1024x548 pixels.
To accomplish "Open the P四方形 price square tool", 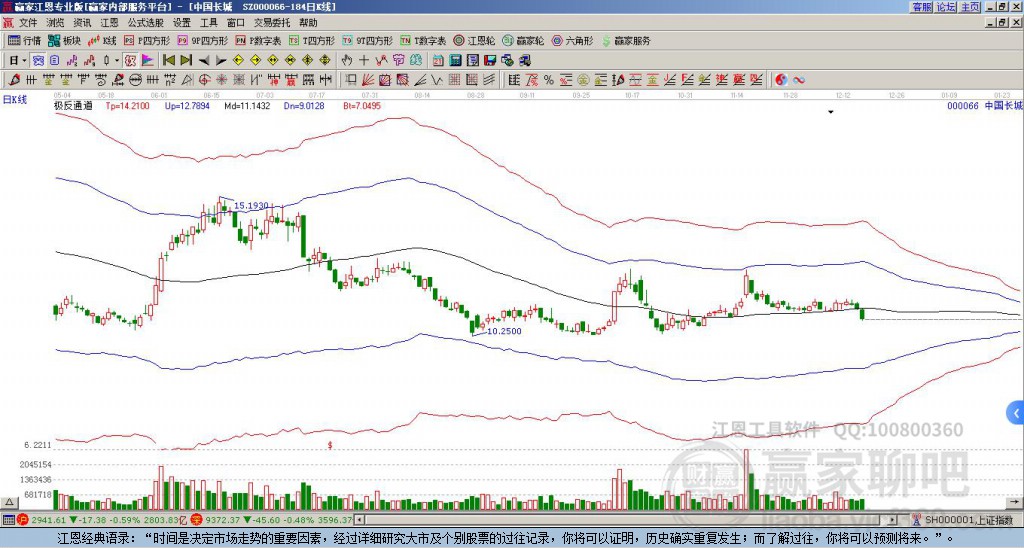I will click(x=147, y=40).
